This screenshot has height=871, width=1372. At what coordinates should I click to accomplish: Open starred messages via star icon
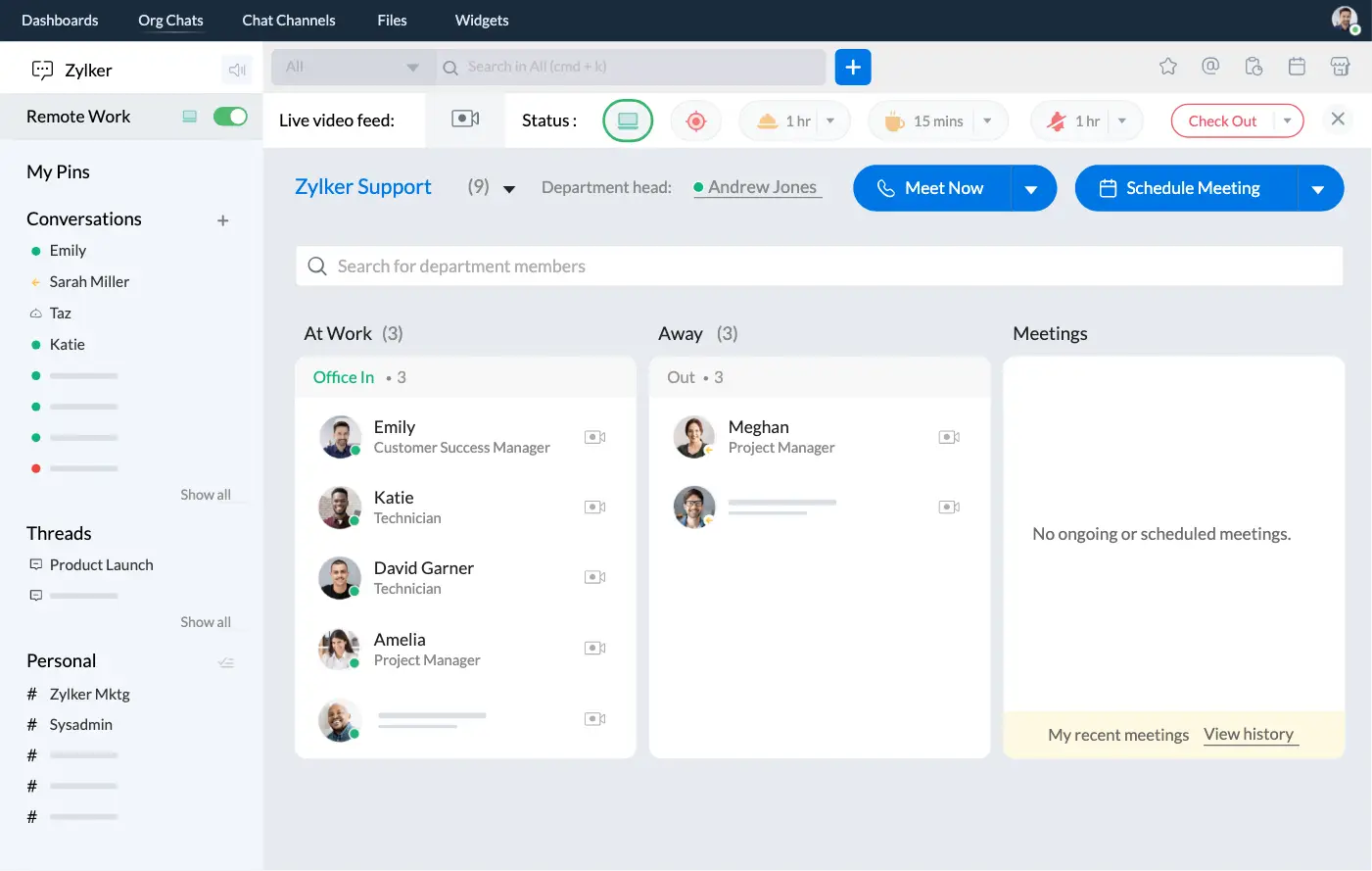[x=1168, y=67]
